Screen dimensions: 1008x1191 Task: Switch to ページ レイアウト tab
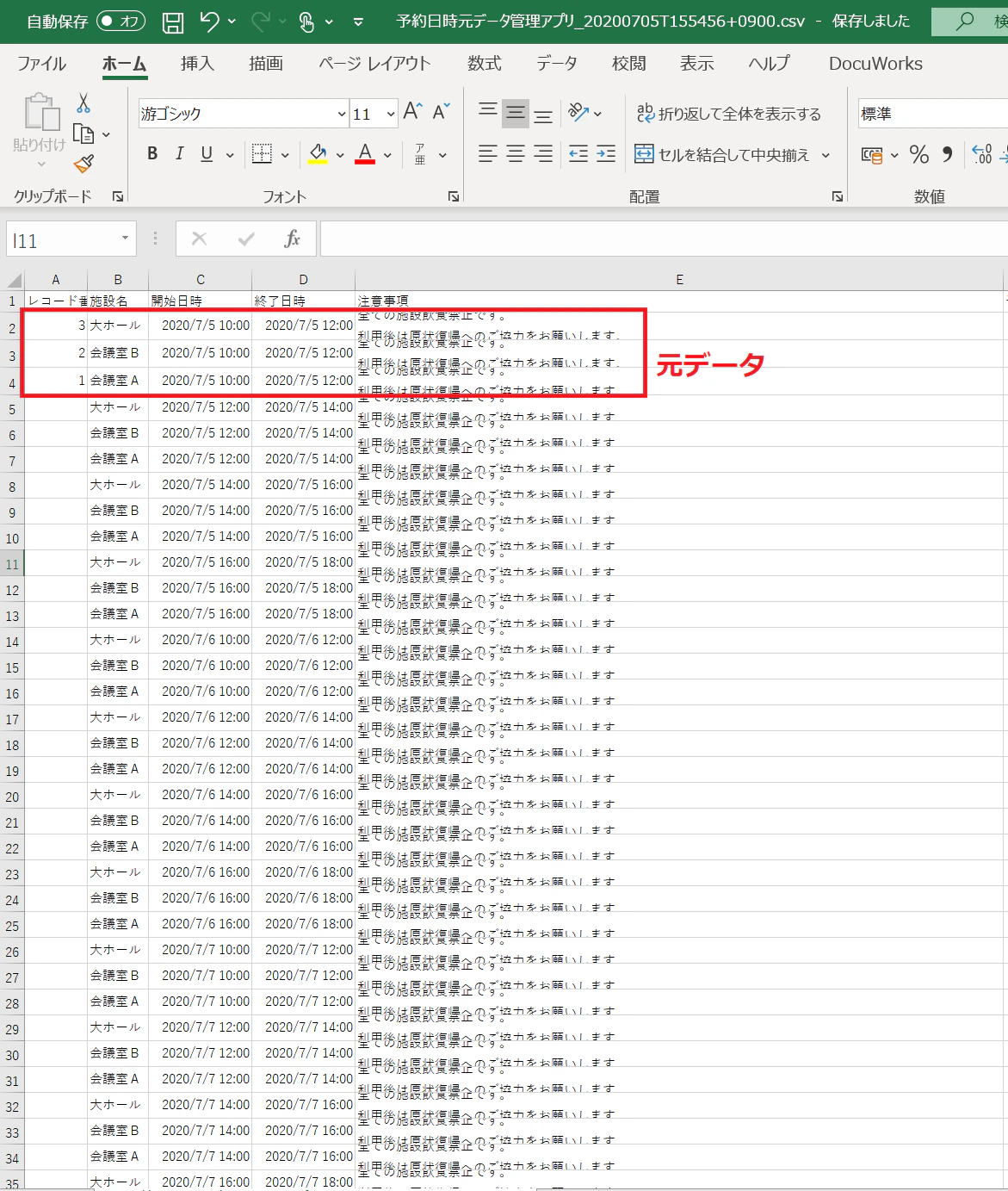click(374, 63)
